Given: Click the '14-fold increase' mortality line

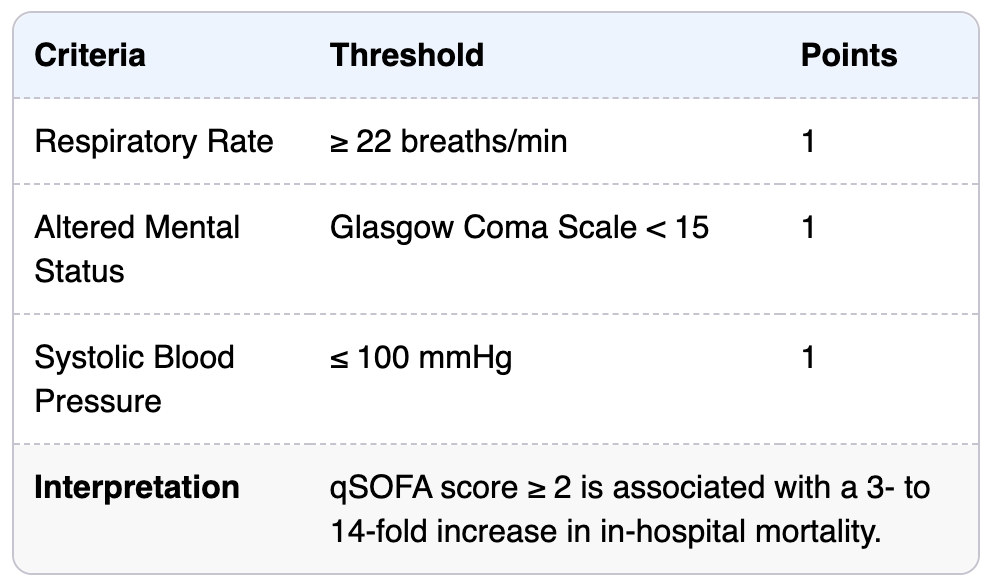Looking at the screenshot, I should point(605,531).
